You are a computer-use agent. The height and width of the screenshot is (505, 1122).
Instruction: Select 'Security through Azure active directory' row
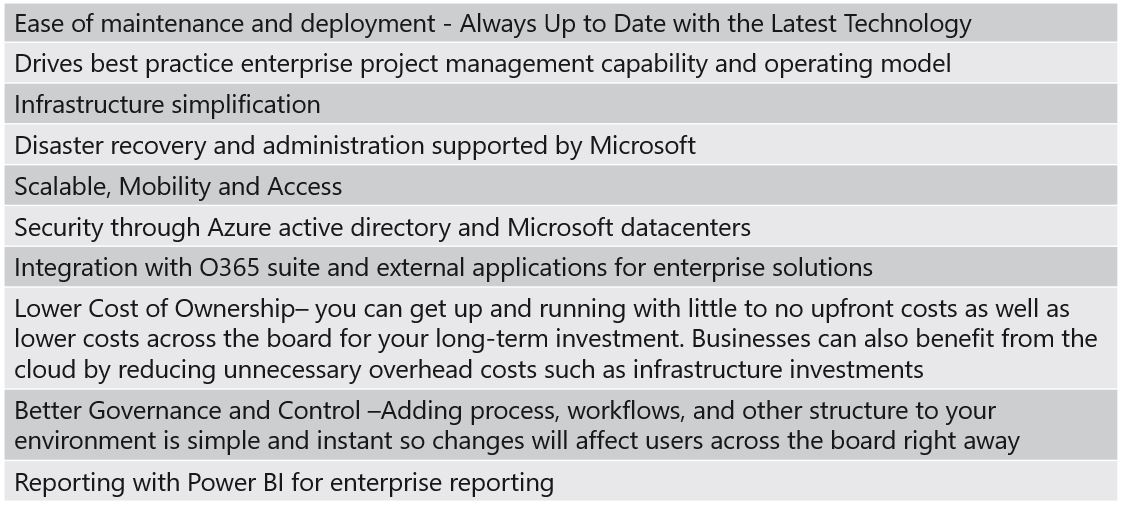(x=561, y=227)
